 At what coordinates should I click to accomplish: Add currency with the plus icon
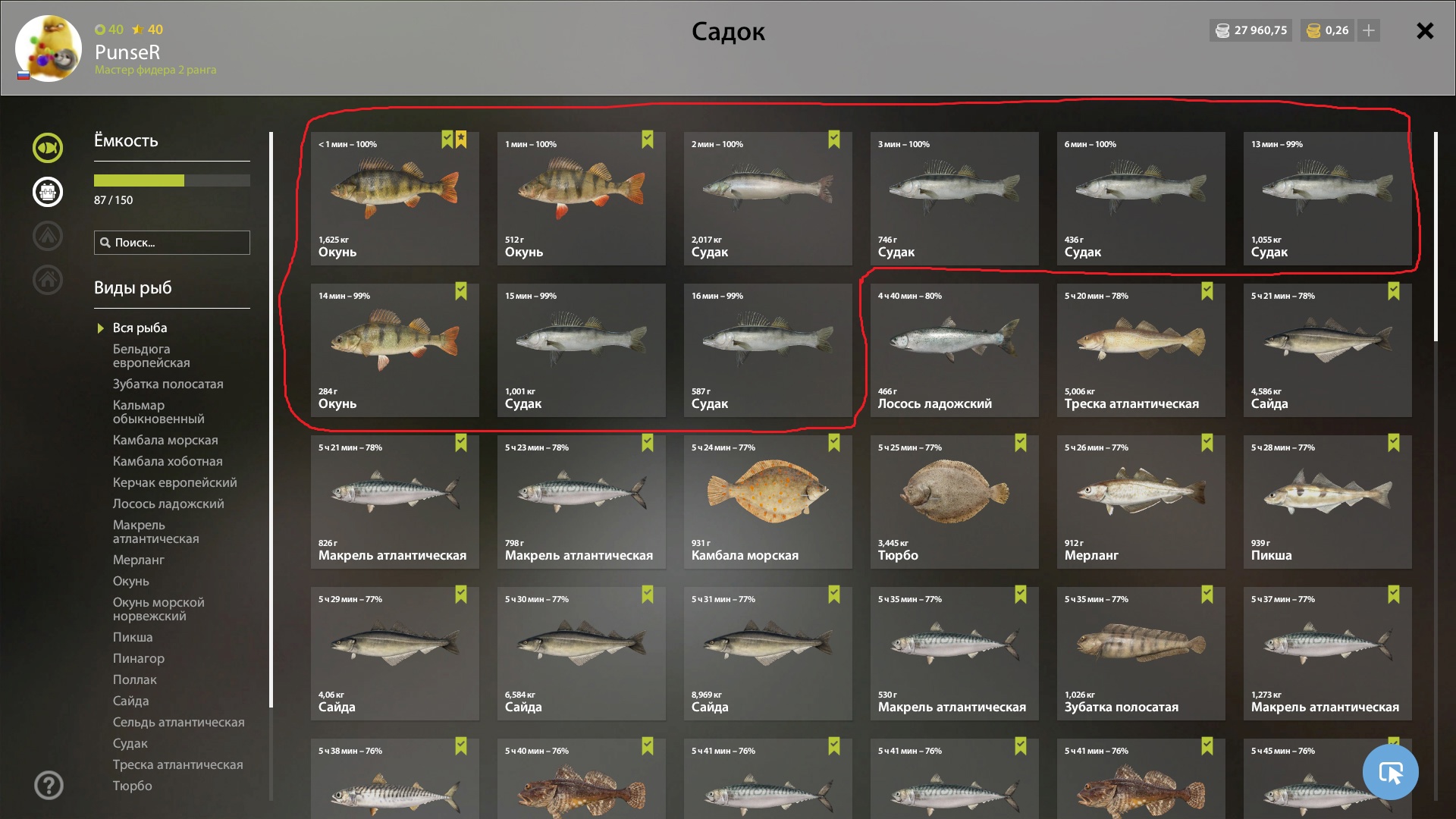pyautogui.click(x=1368, y=30)
